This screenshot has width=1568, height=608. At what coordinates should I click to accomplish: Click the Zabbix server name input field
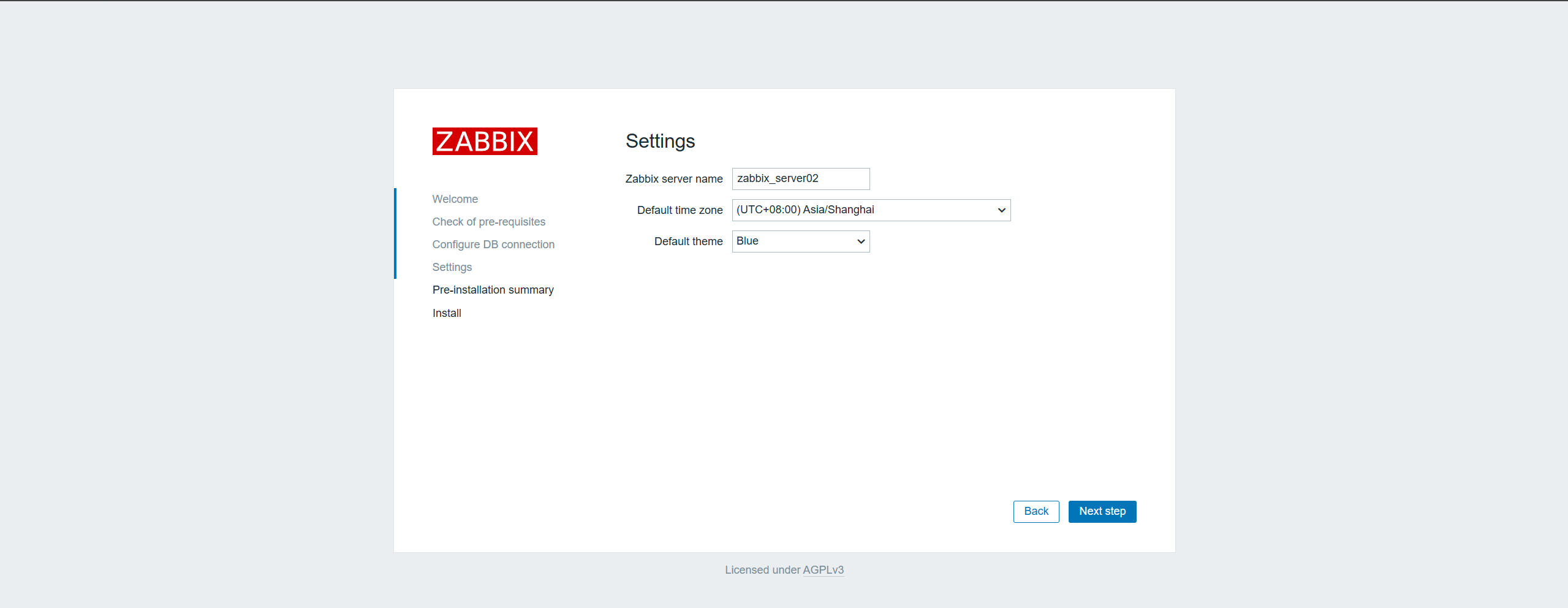801,179
